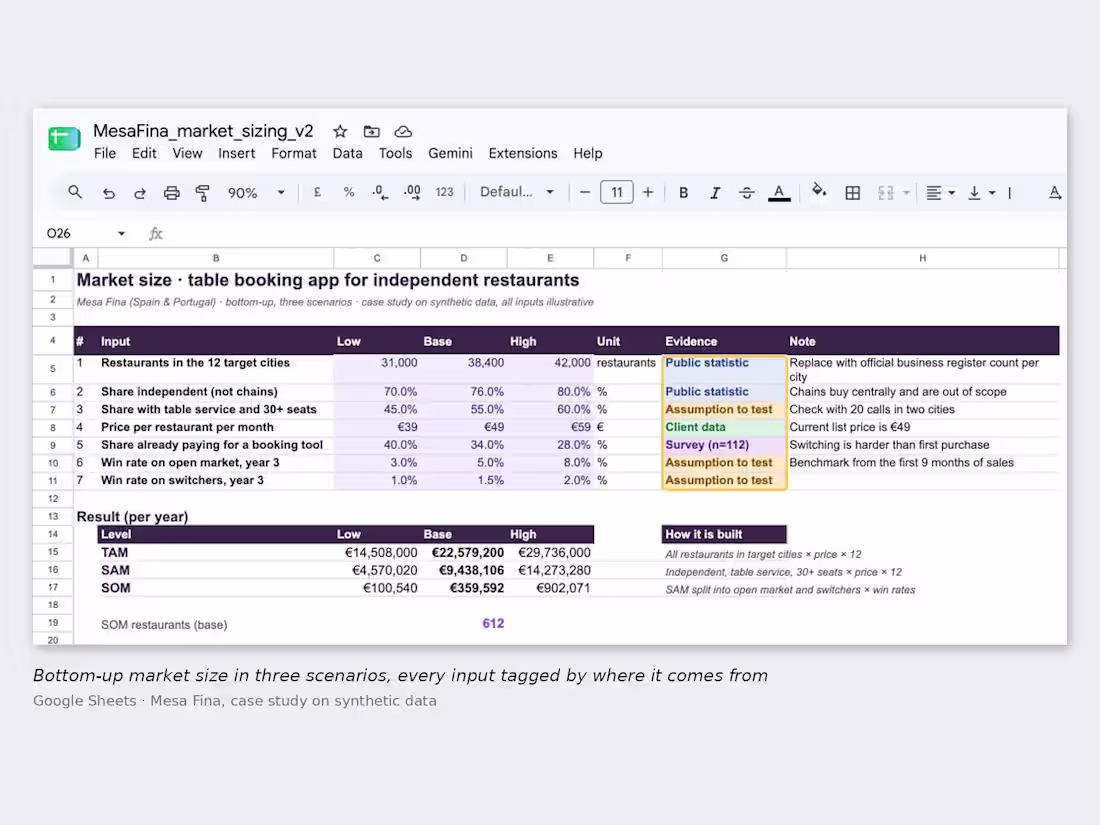Click the horizontal align icon
This screenshot has width=1100, height=825.
pos(933,193)
